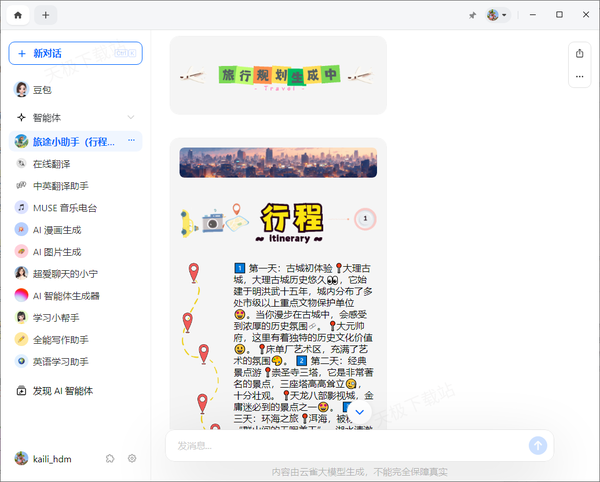Open the plugin/extension icon beside username
This screenshot has width=600, height=482.
tap(110, 458)
